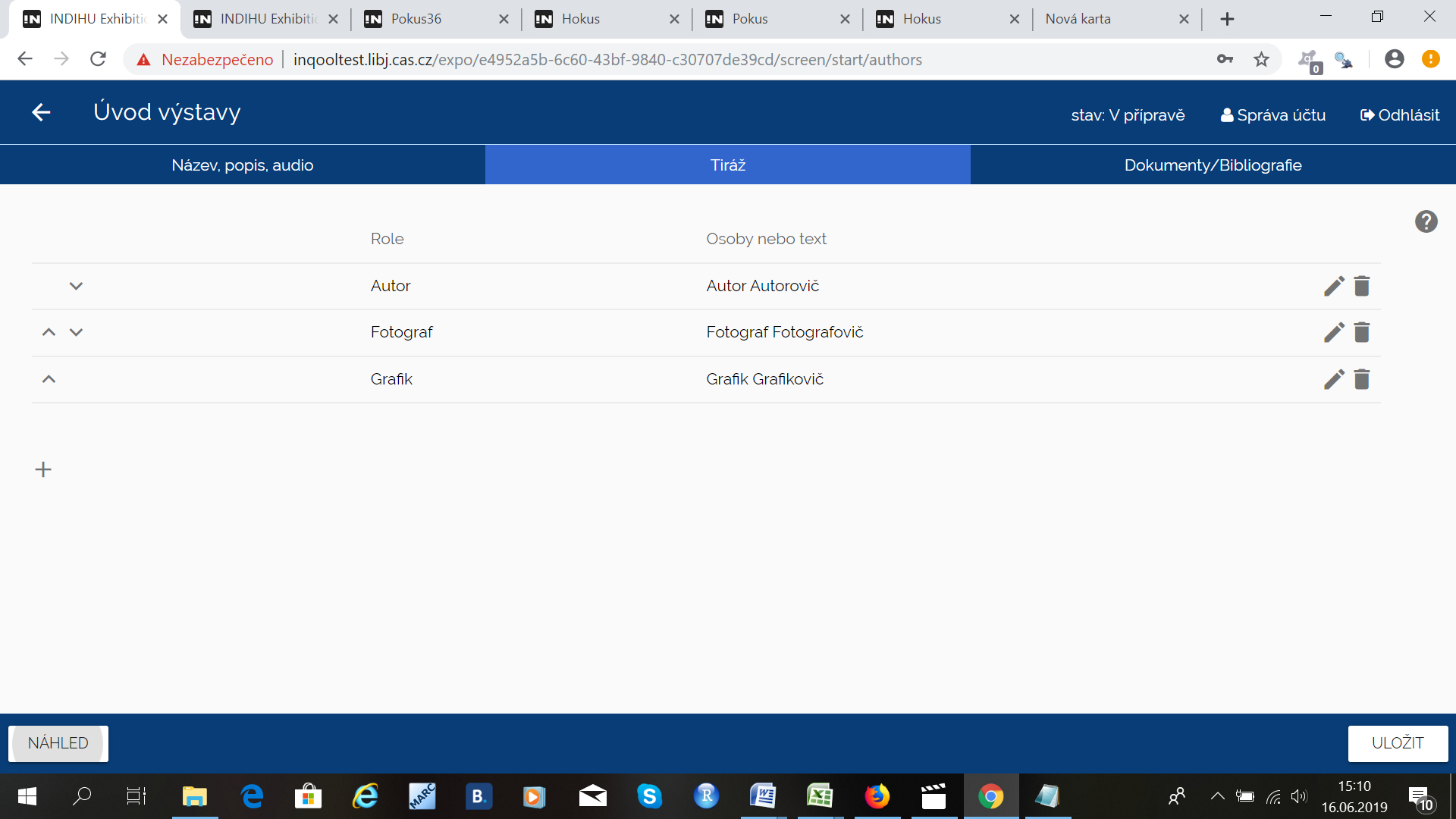Open the Dokumenty/Bibliografie tab
This screenshot has height=819, width=1456.
(x=1213, y=165)
